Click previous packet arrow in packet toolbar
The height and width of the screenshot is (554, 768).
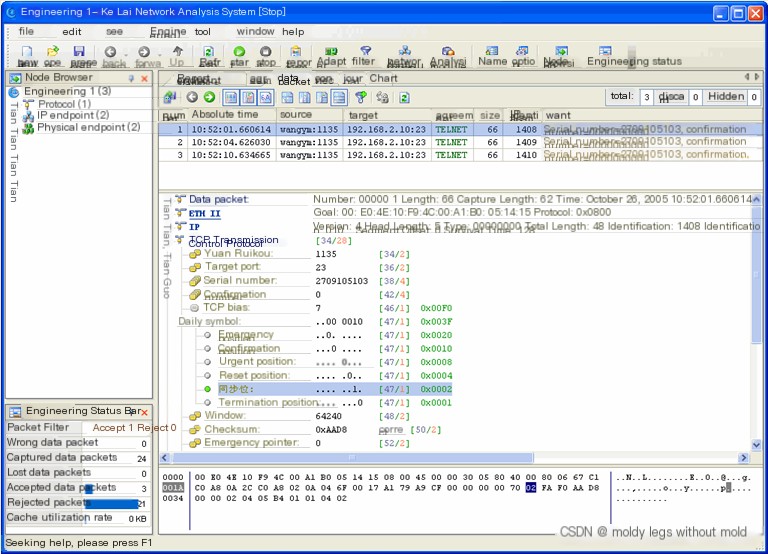192,97
